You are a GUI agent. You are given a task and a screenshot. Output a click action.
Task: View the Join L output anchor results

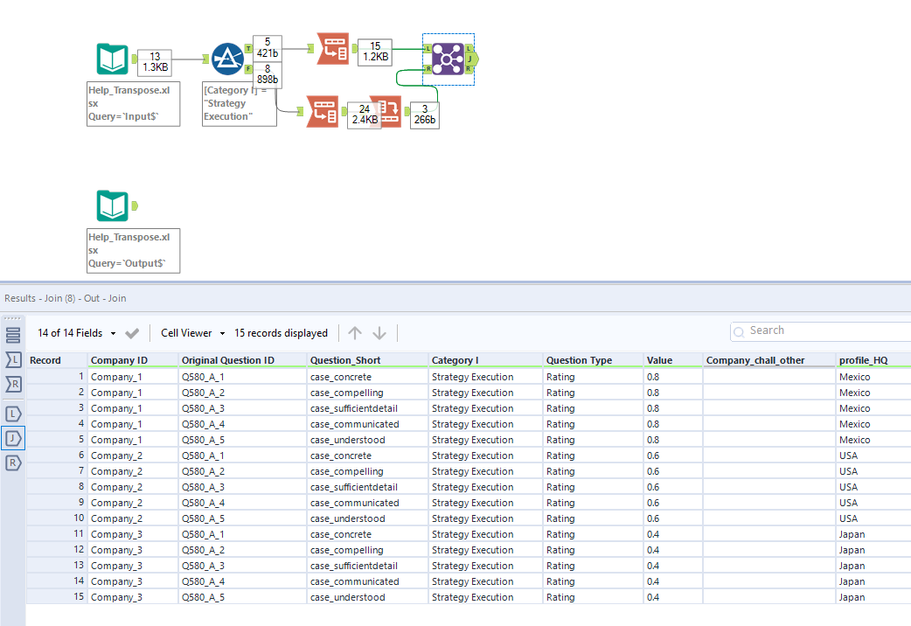tap(13, 414)
